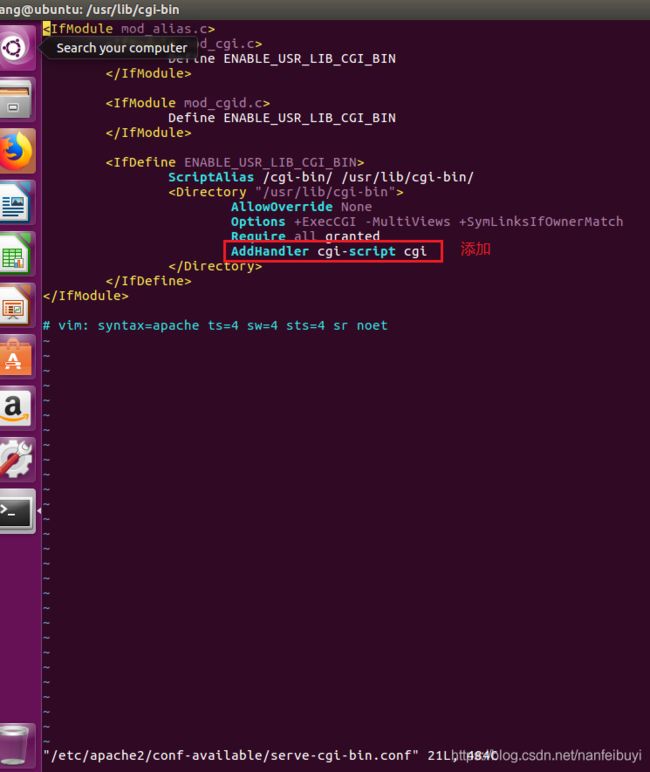650x772 pixels.
Task: Click the terminal title '/usr/lib/cgi-bin'
Action: tap(133, 9)
